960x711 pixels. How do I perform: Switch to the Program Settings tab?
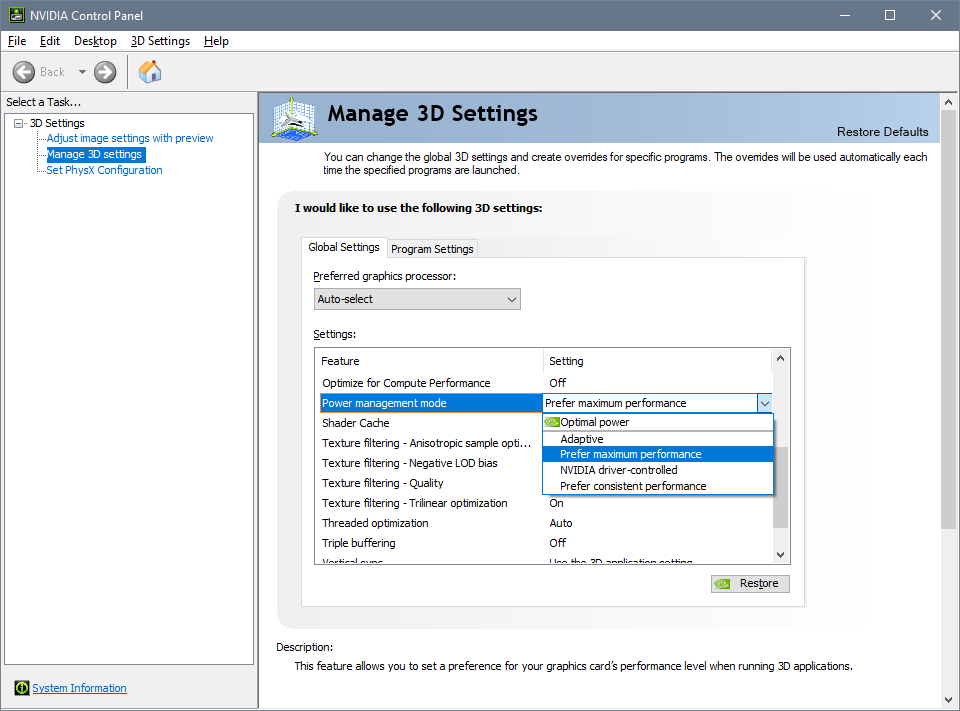[x=432, y=249]
